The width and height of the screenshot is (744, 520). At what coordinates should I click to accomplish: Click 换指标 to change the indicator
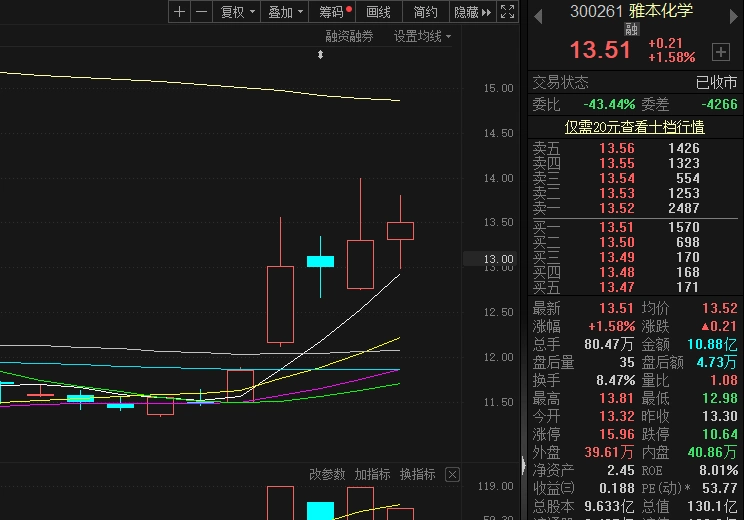coord(417,474)
